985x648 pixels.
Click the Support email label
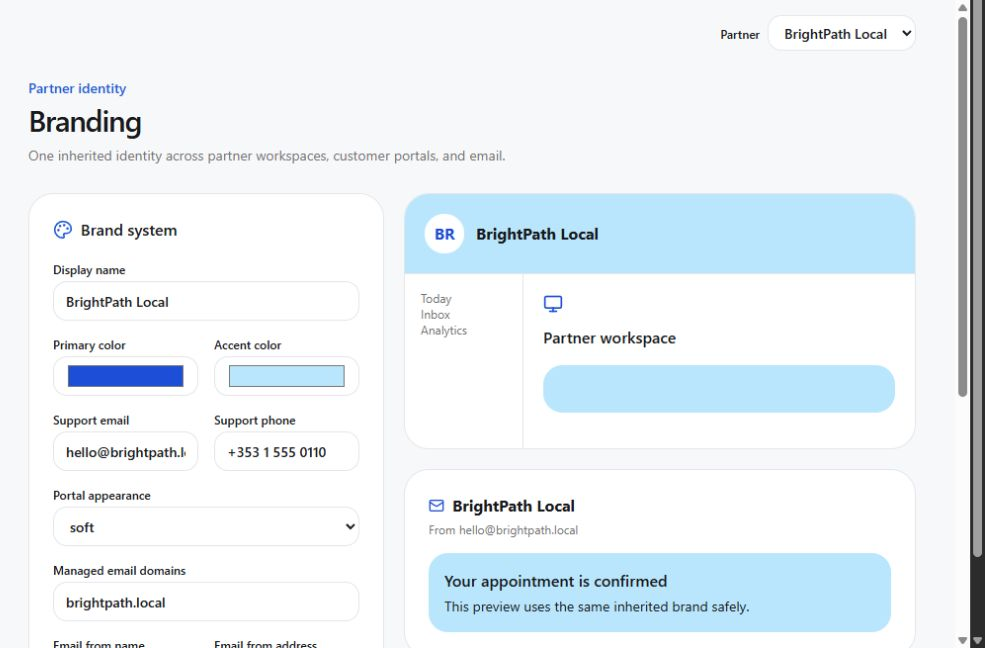(x=91, y=421)
